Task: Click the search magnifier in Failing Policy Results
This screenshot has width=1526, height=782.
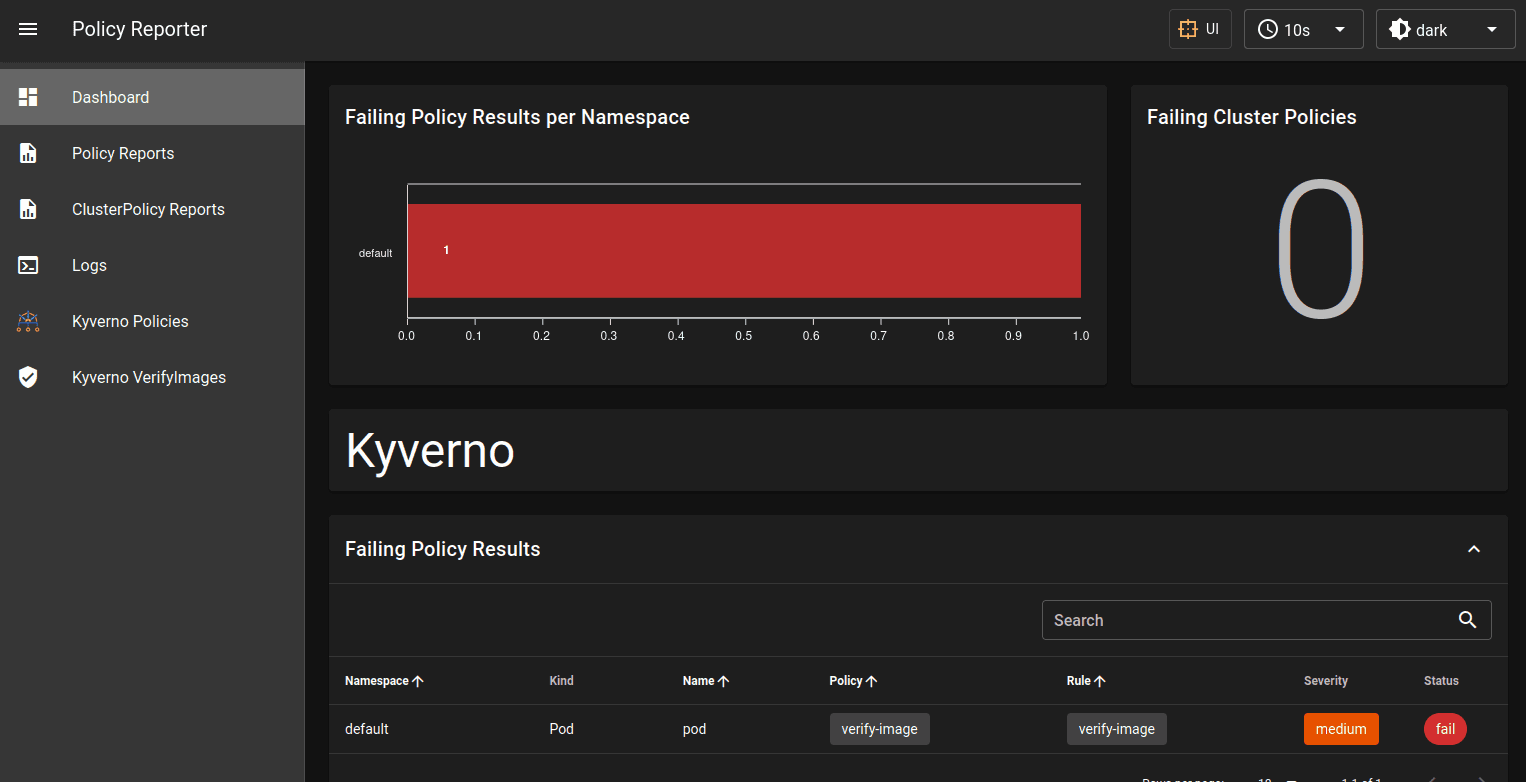Action: pyautogui.click(x=1467, y=620)
